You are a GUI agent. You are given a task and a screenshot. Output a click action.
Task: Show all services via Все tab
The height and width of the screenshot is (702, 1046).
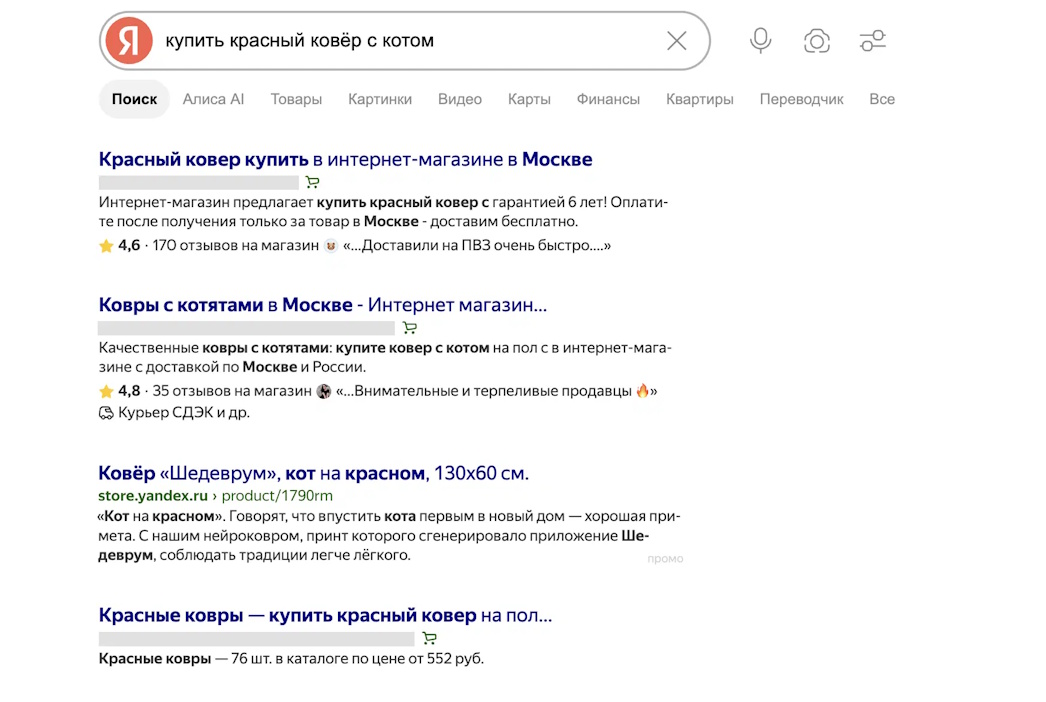click(882, 99)
